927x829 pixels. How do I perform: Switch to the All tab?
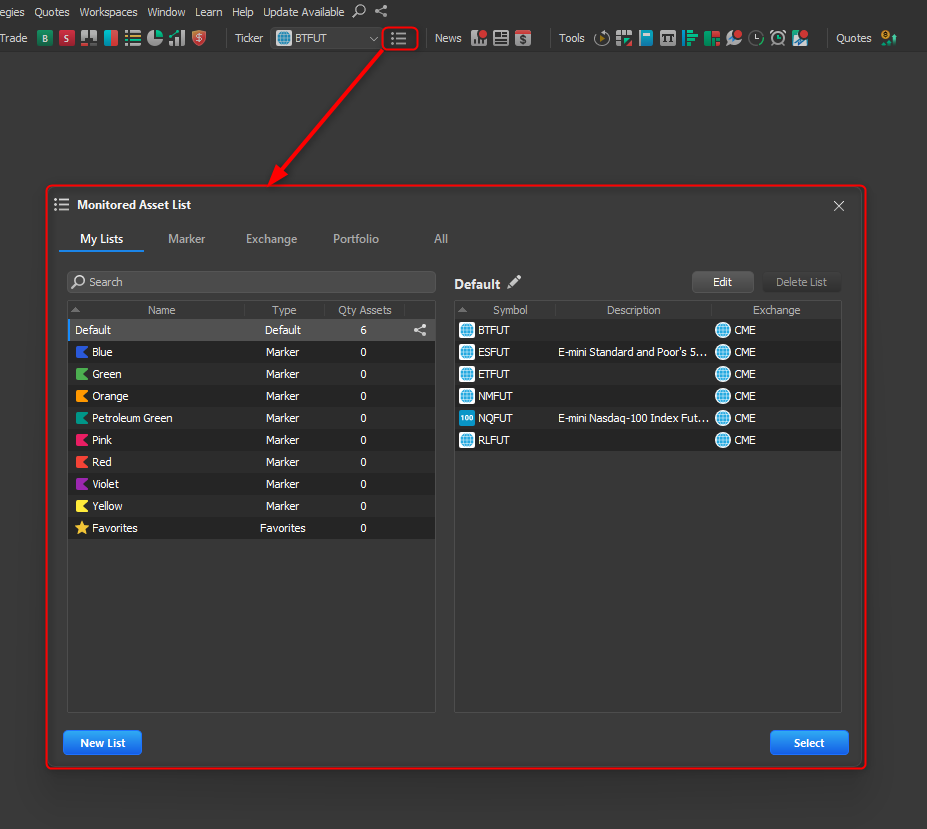pyautogui.click(x=440, y=239)
